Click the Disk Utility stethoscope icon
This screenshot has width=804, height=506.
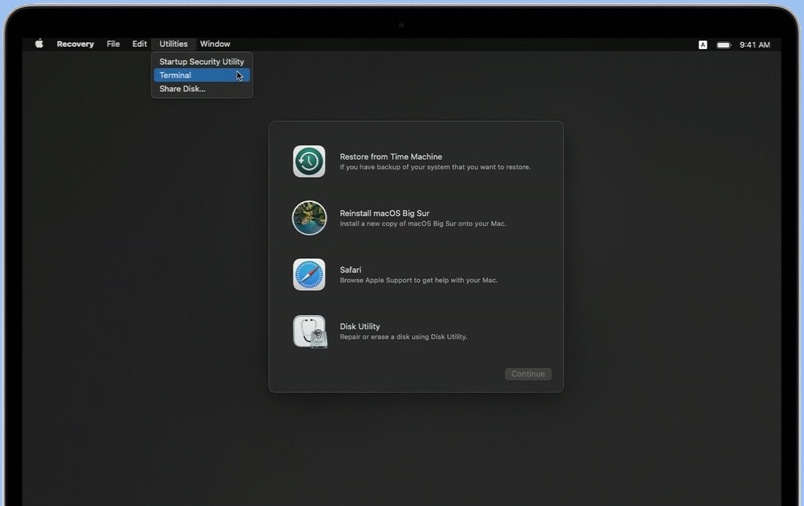pos(310,332)
